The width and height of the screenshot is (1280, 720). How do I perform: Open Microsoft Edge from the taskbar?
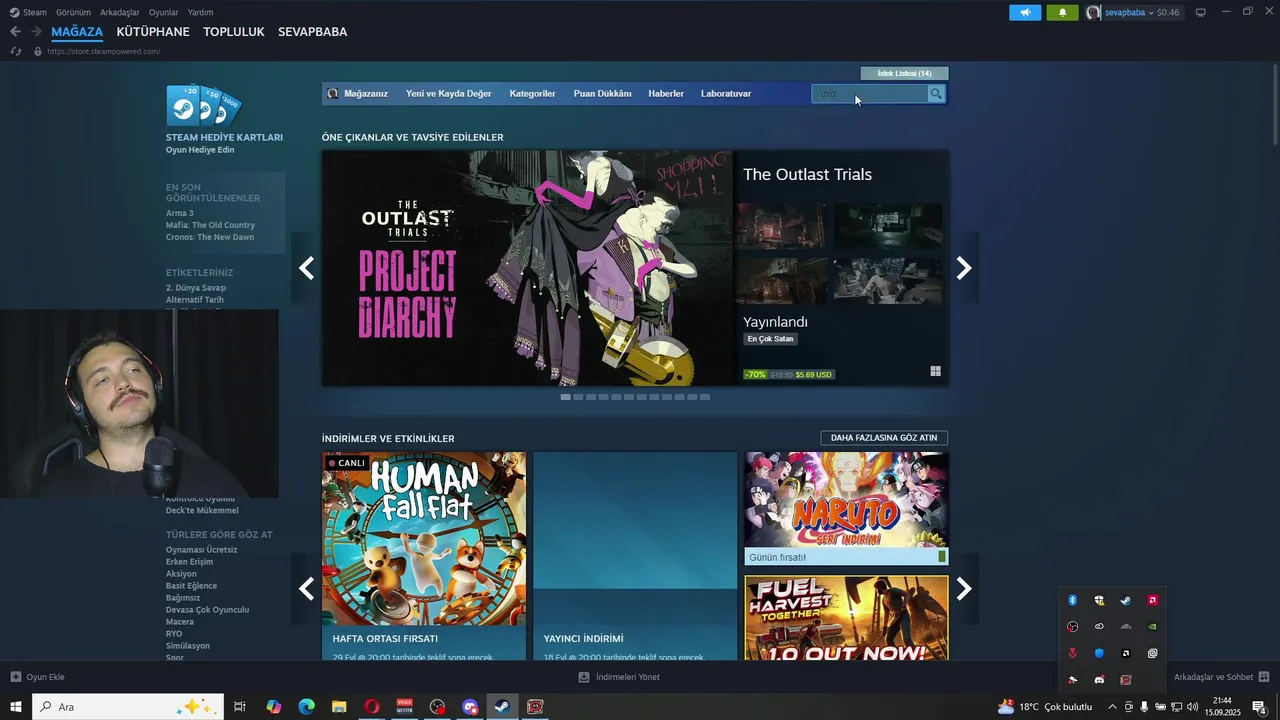306,707
